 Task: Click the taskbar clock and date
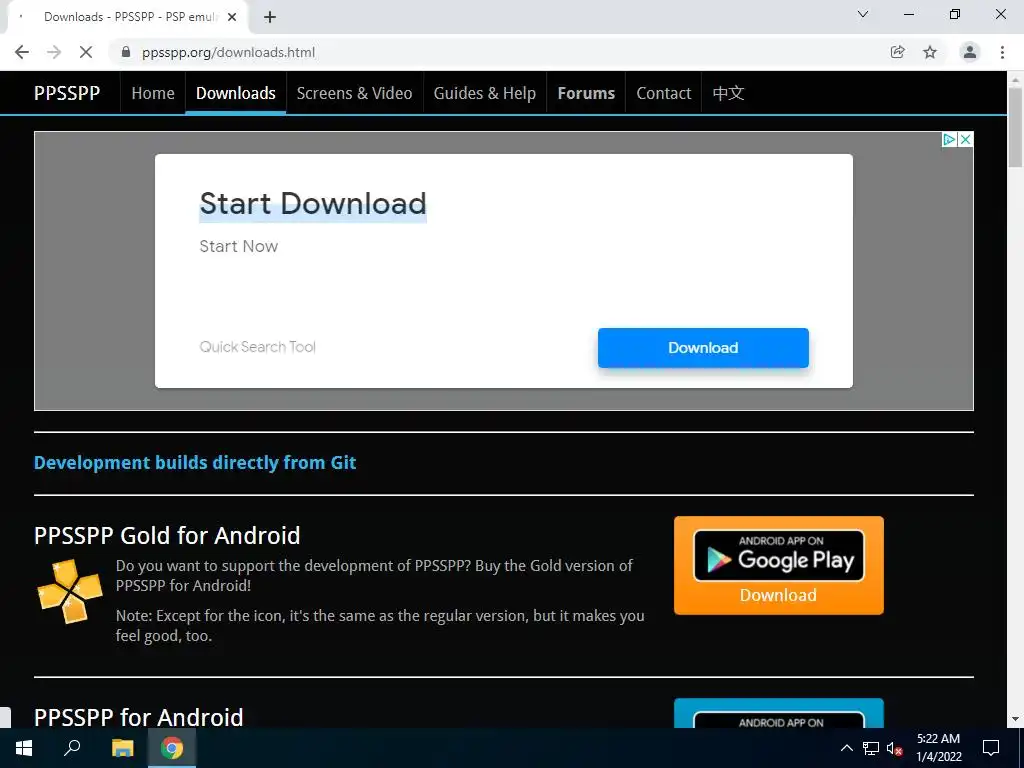click(x=938, y=748)
